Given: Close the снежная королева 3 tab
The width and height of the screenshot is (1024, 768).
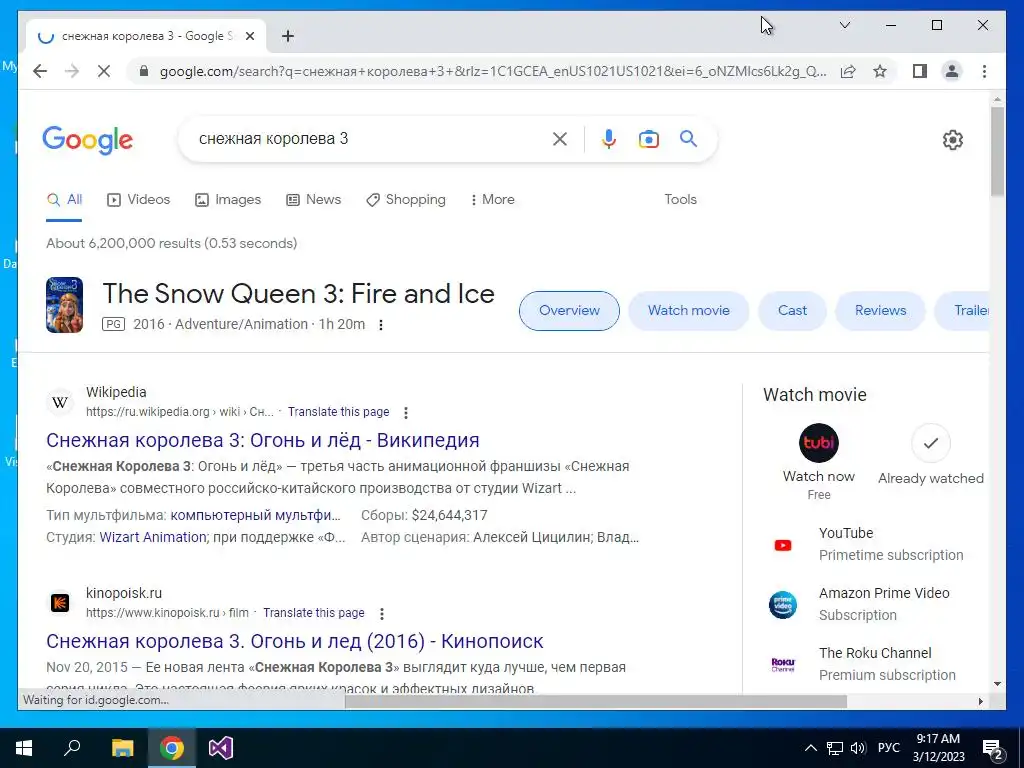Looking at the screenshot, I should coord(249,36).
